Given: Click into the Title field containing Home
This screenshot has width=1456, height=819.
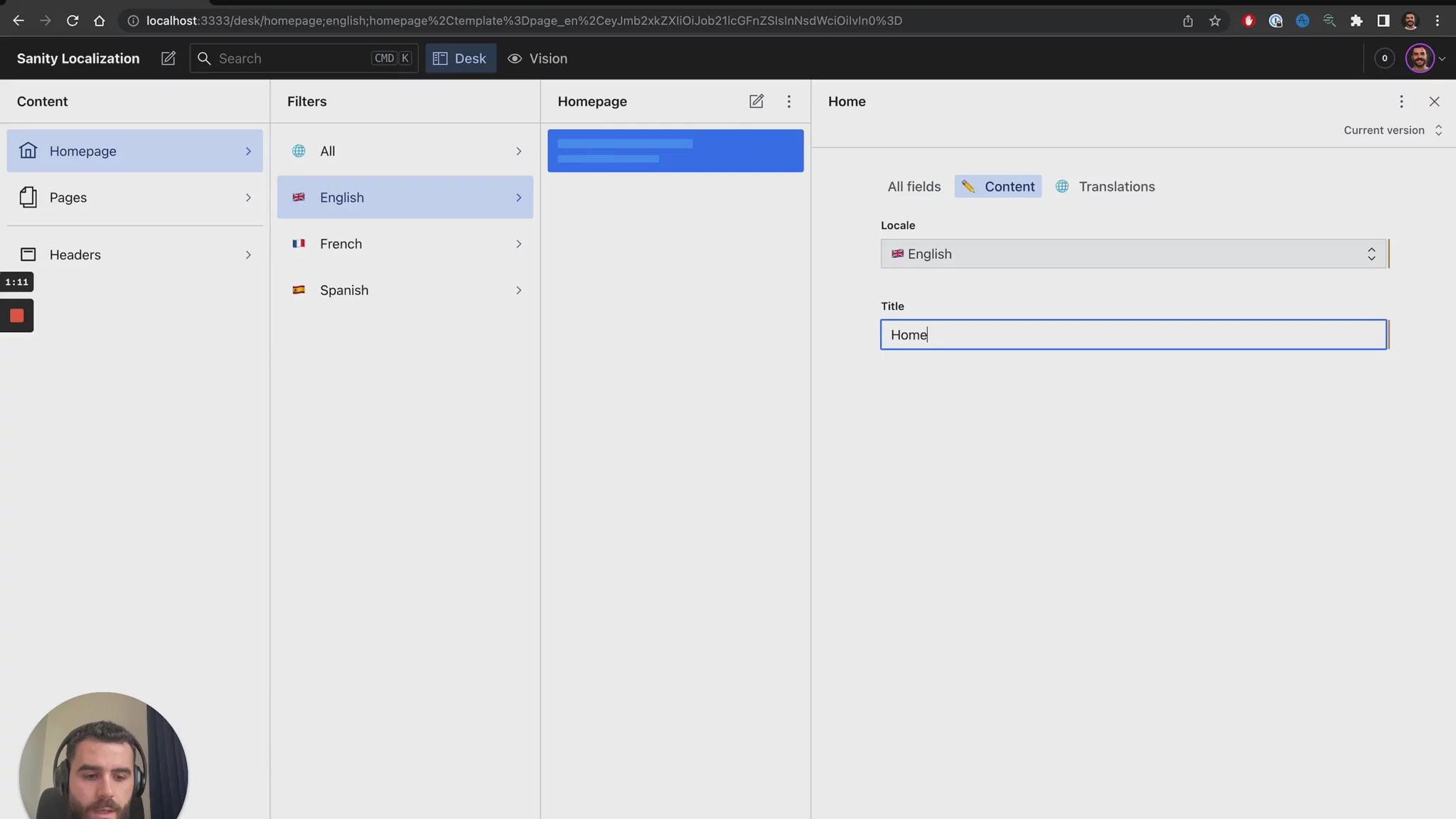Looking at the screenshot, I should [1133, 334].
